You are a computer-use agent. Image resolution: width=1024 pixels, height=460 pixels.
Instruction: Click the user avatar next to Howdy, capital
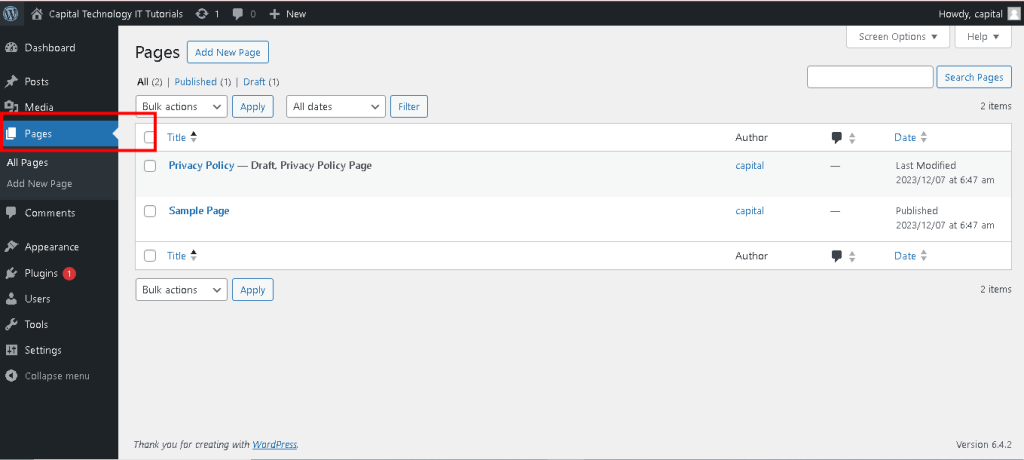click(1013, 14)
